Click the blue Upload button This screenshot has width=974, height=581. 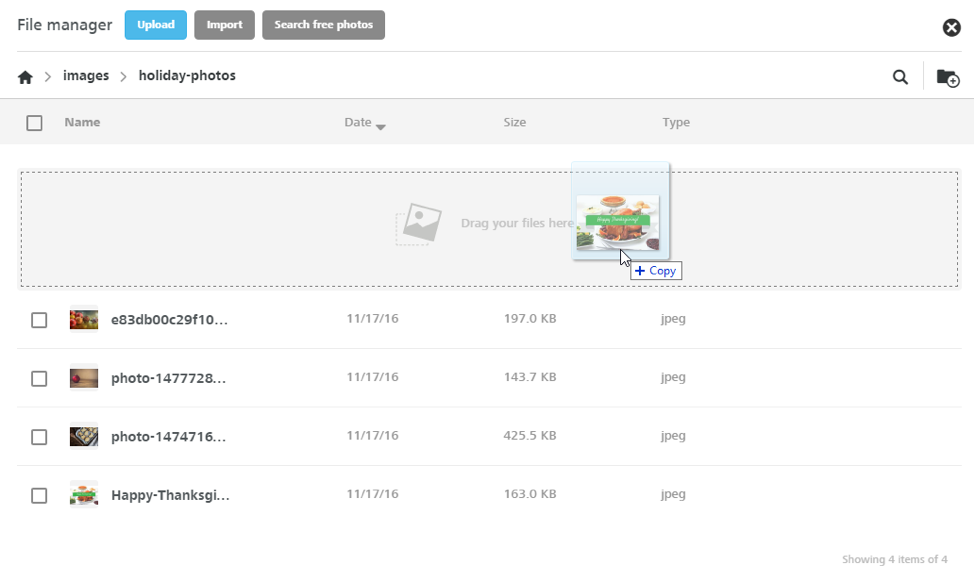156,25
